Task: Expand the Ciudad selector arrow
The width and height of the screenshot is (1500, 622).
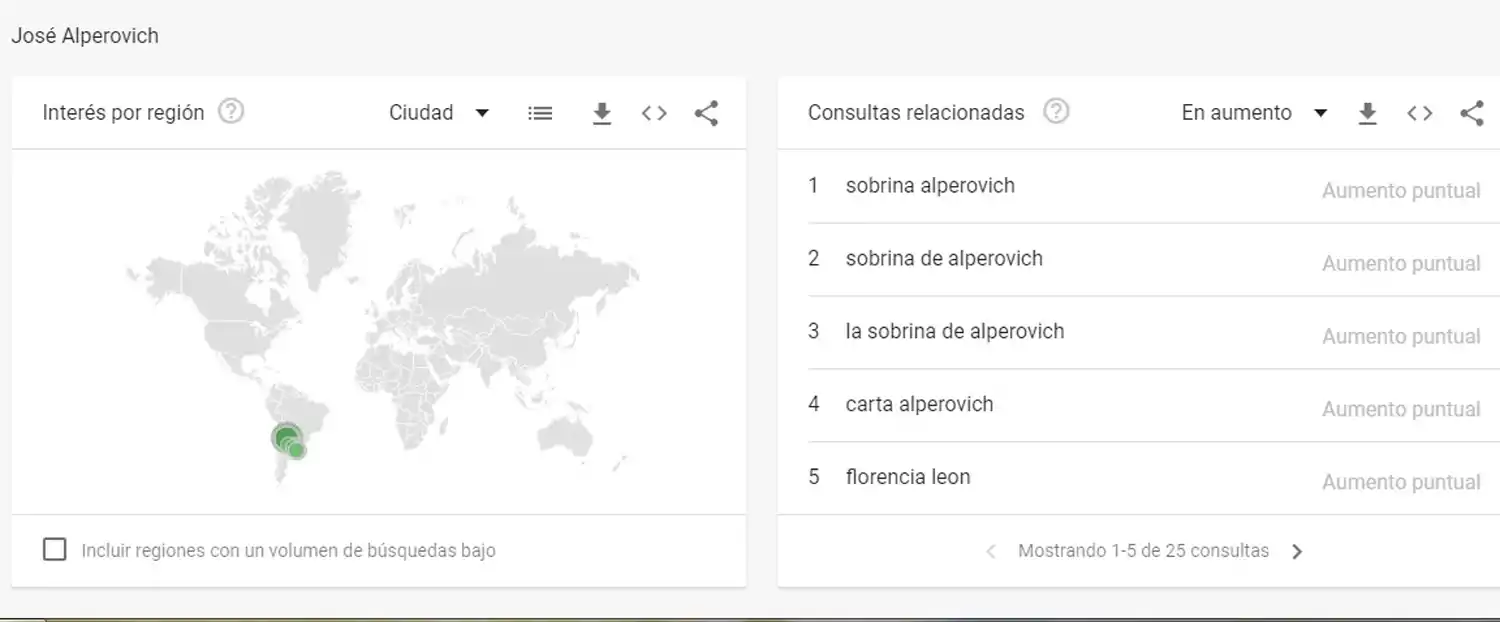Action: point(482,113)
